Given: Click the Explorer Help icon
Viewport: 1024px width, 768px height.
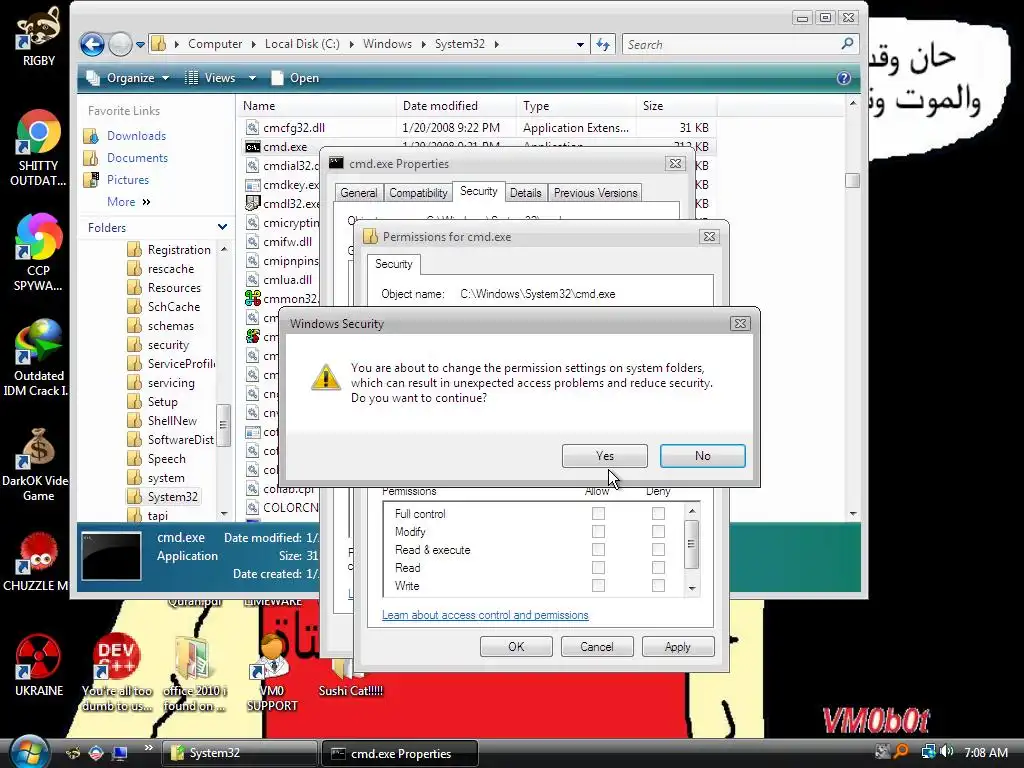Looking at the screenshot, I should click(844, 78).
